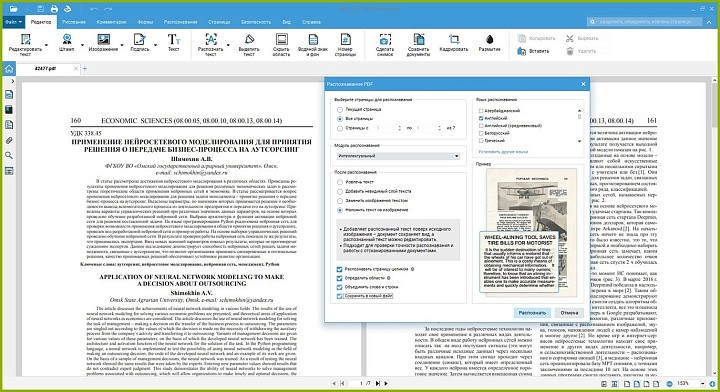Click the Подпись signature tool

(x=140, y=42)
